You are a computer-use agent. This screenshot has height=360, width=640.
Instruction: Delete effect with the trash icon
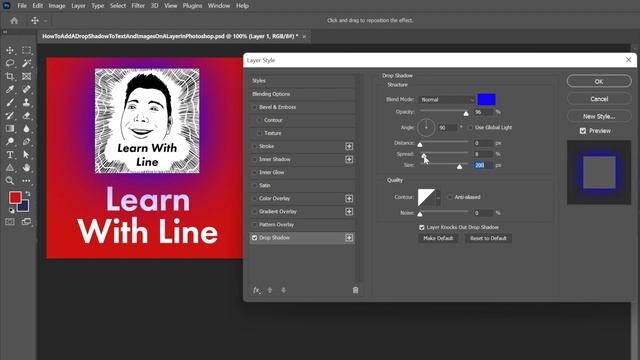(x=356, y=290)
